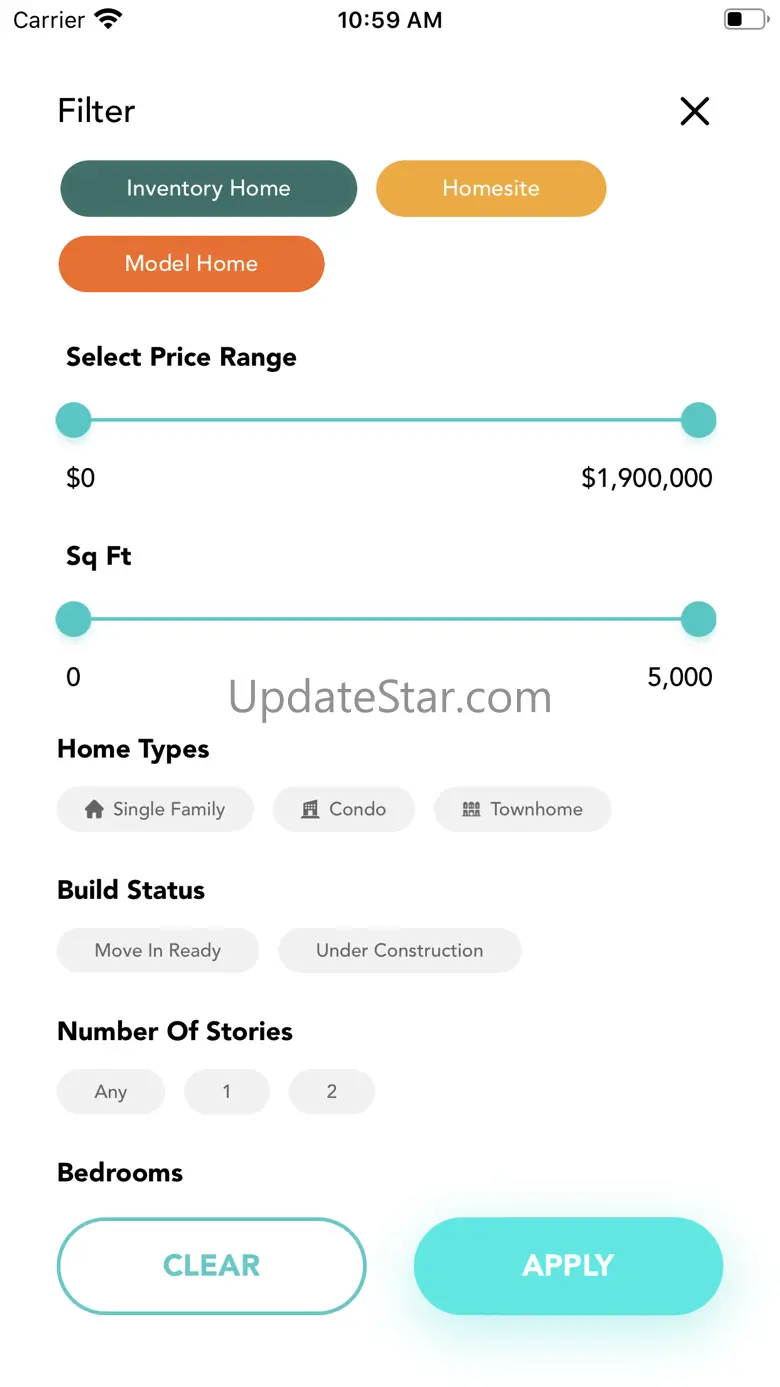This screenshot has height=1387, width=780.
Task: Toggle the Model Home filter
Action: [191, 264]
